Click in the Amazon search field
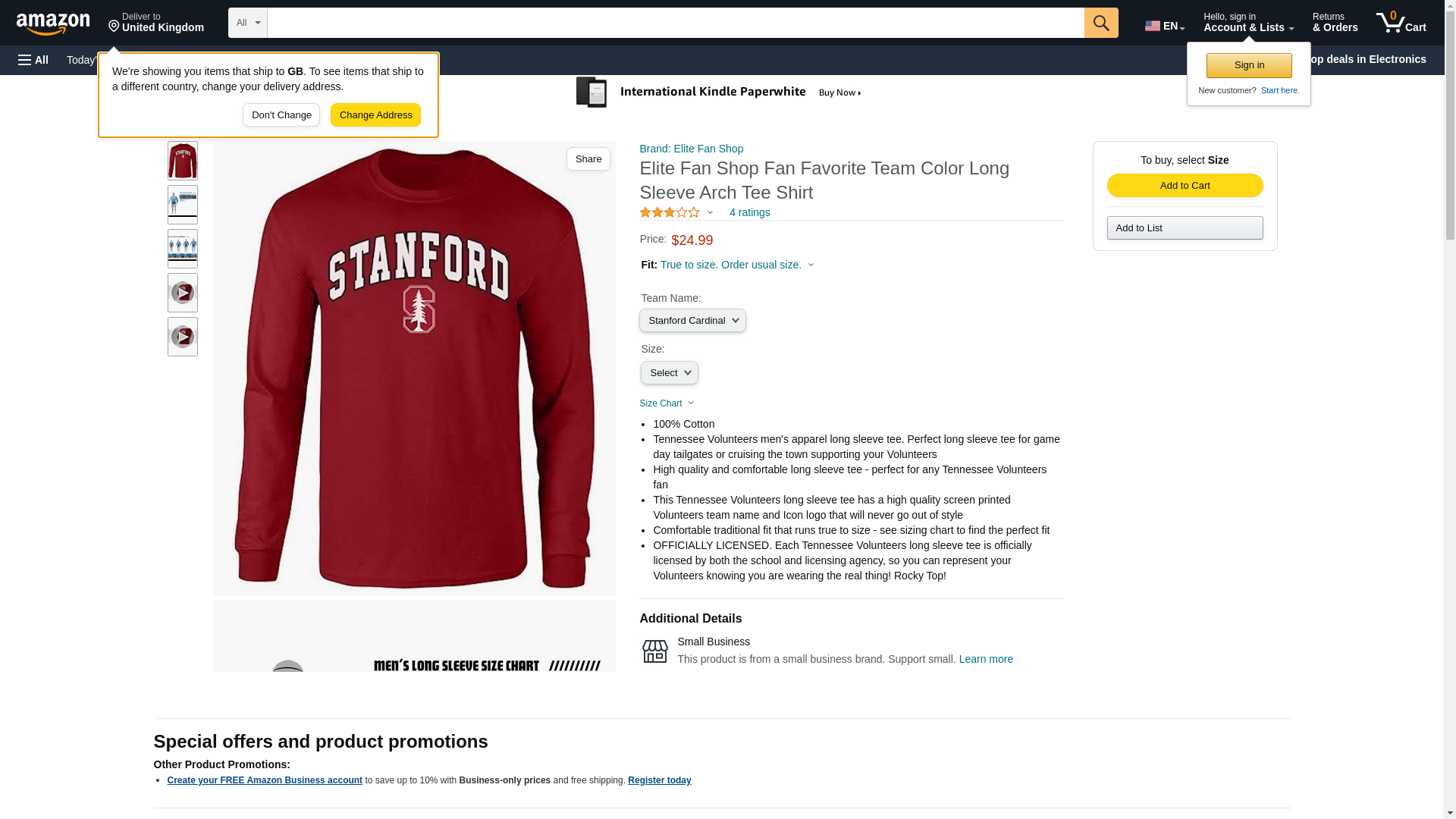Viewport: 1456px width, 819px height. point(675,23)
